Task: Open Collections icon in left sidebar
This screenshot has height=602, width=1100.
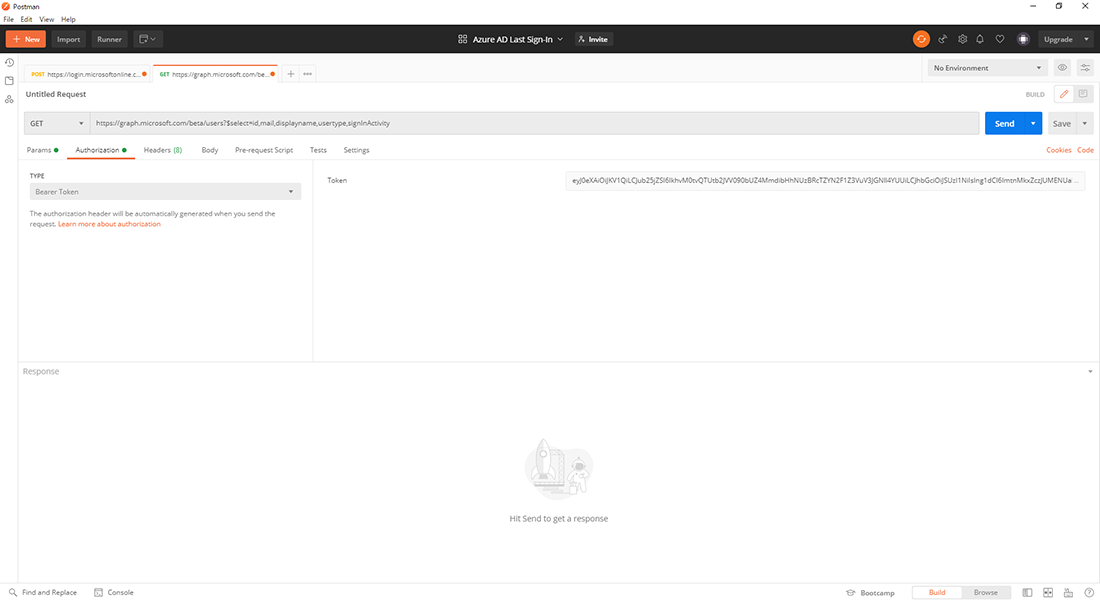Action: point(9,81)
